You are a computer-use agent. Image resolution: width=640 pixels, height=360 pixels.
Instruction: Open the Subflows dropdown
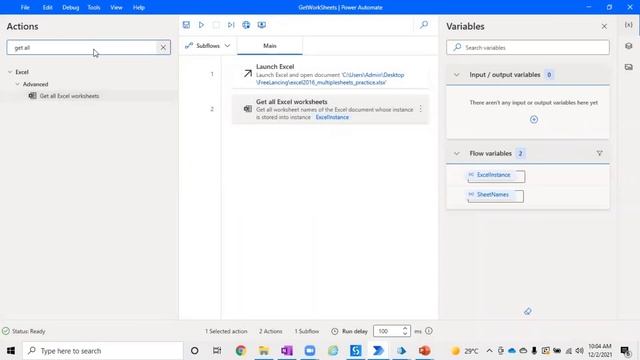pos(207,46)
